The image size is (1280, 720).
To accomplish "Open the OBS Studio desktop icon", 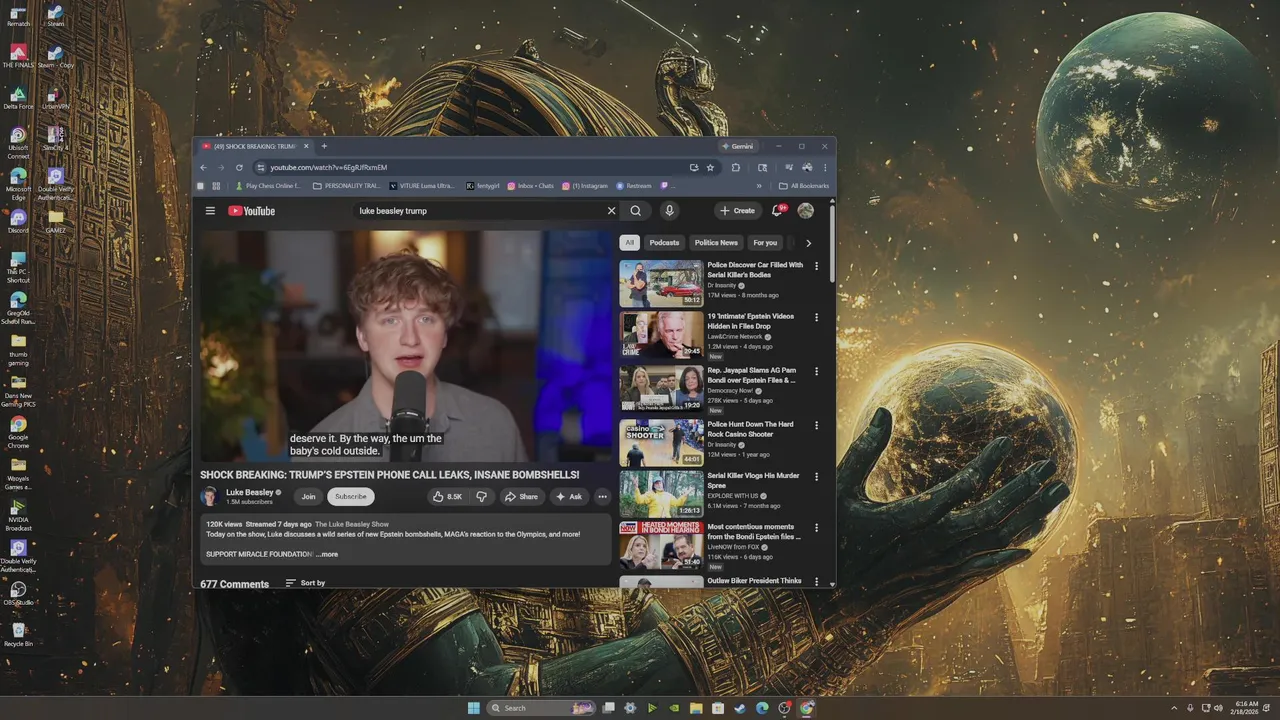I will click(x=18, y=594).
